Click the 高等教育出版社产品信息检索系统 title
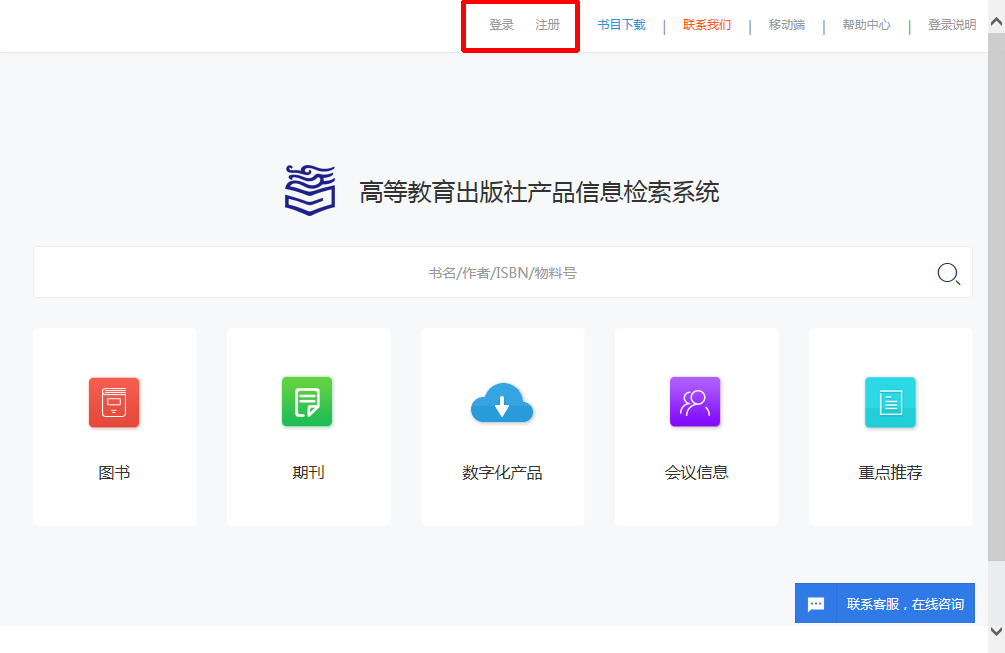 point(539,192)
